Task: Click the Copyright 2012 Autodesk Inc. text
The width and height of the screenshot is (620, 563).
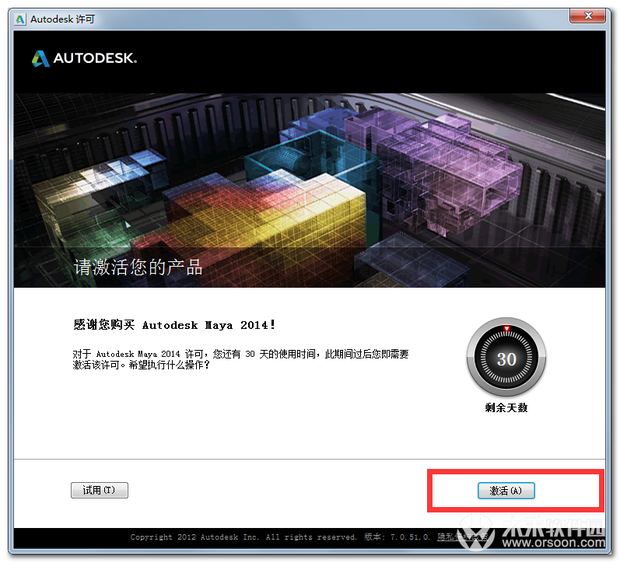Action: (195, 537)
